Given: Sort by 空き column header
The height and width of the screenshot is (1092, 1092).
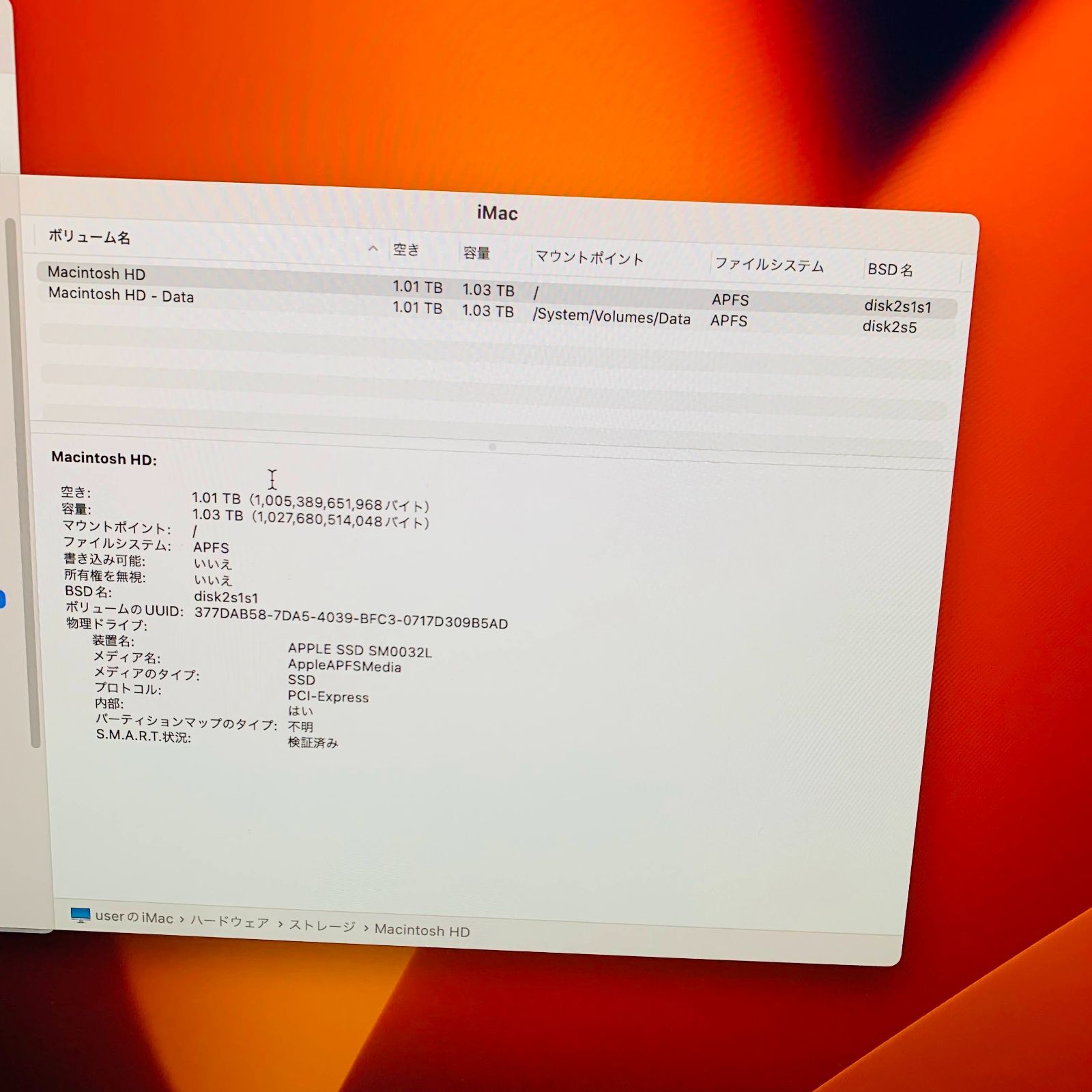Looking at the screenshot, I should (406, 250).
